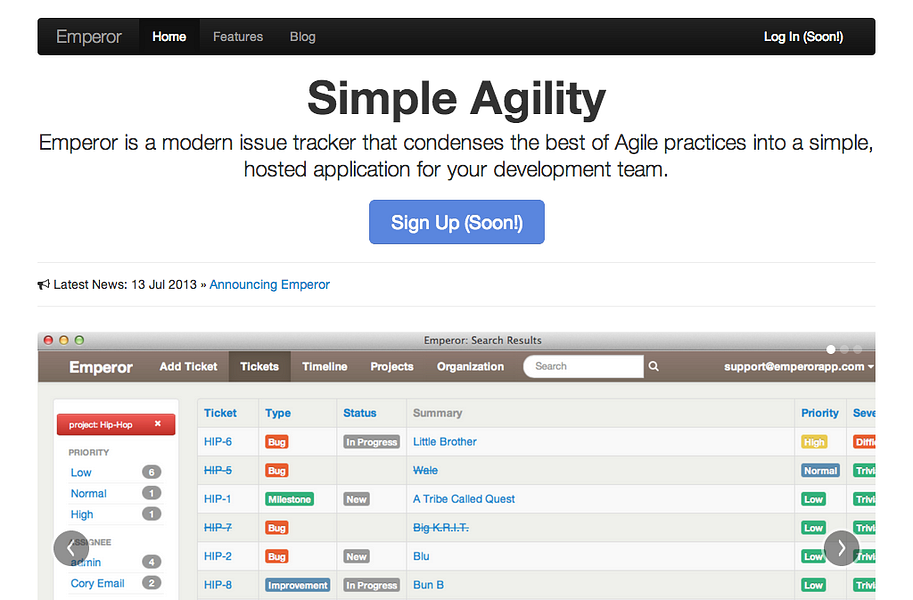Go to next carousel slide arrow
The height and width of the screenshot is (600, 913).
coord(841,548)
